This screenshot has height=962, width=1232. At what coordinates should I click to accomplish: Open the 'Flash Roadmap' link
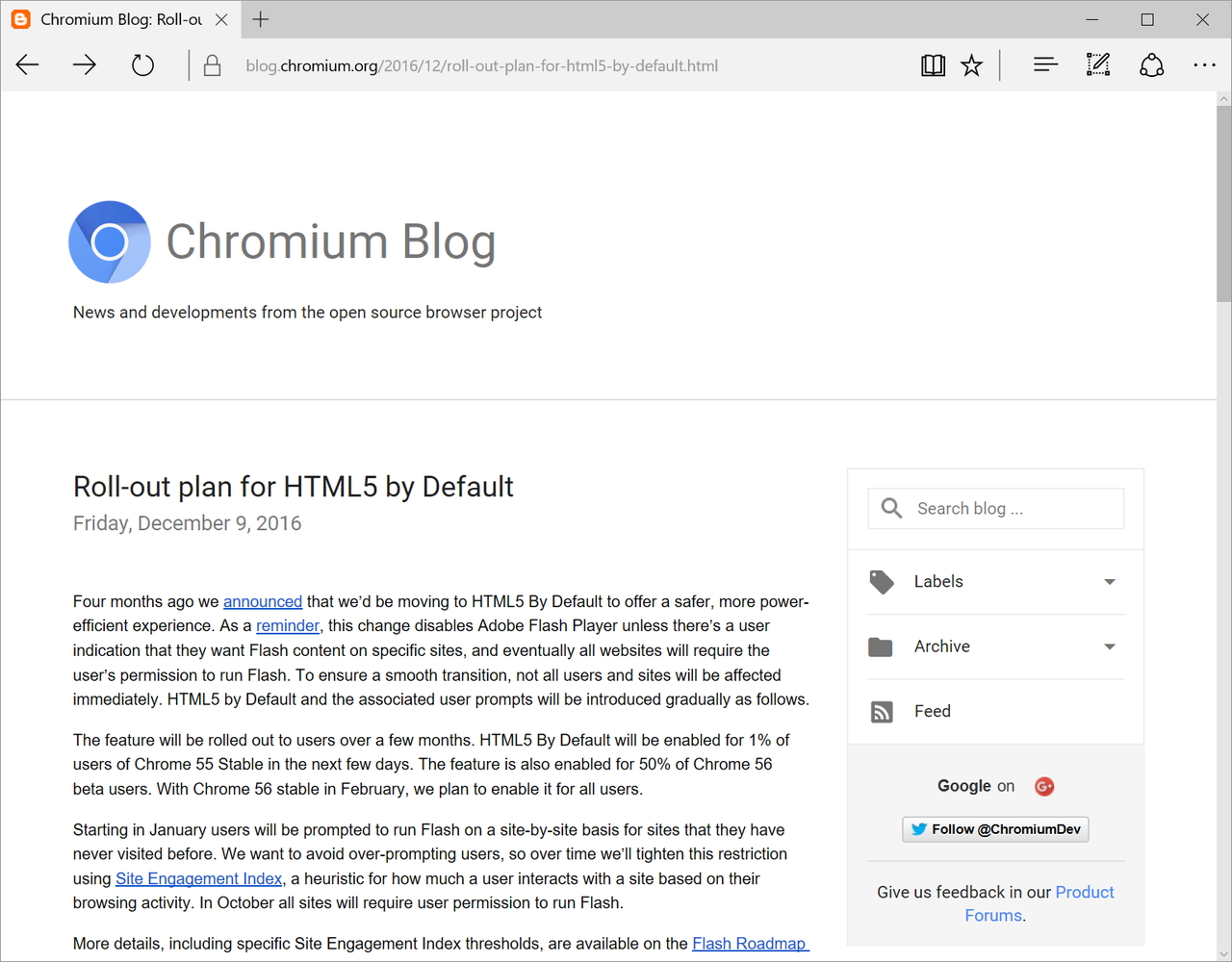point(750,944)
